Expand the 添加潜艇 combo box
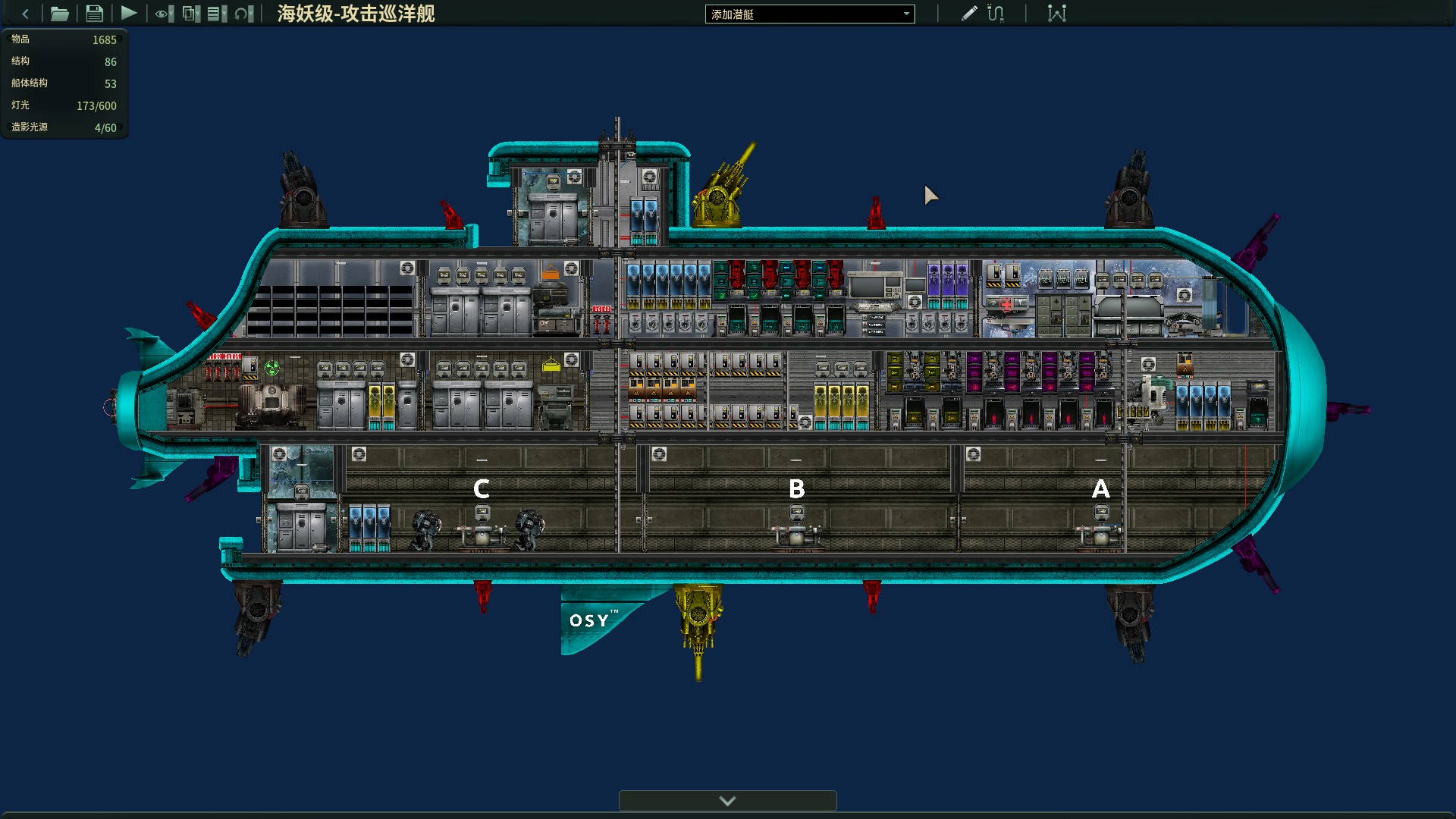 [809, 14]
